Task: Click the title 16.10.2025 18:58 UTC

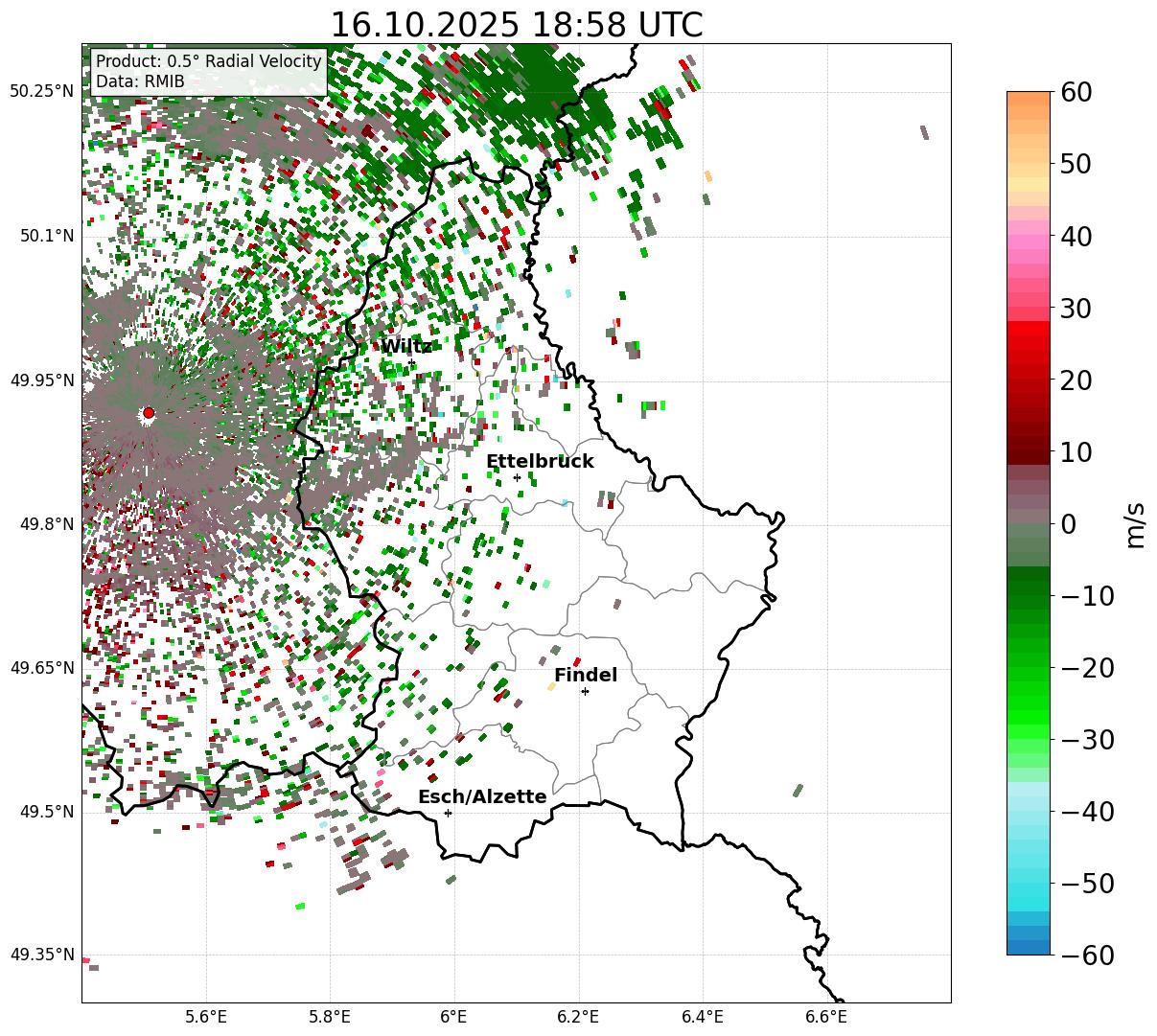Action: click(517, 24)
